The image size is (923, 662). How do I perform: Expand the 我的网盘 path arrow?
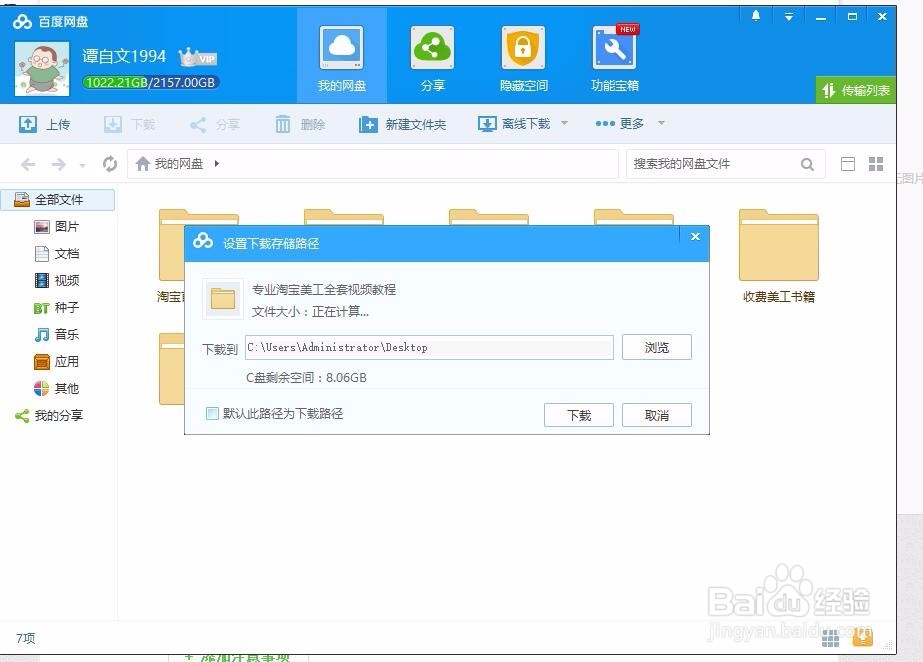click(217, 164)
